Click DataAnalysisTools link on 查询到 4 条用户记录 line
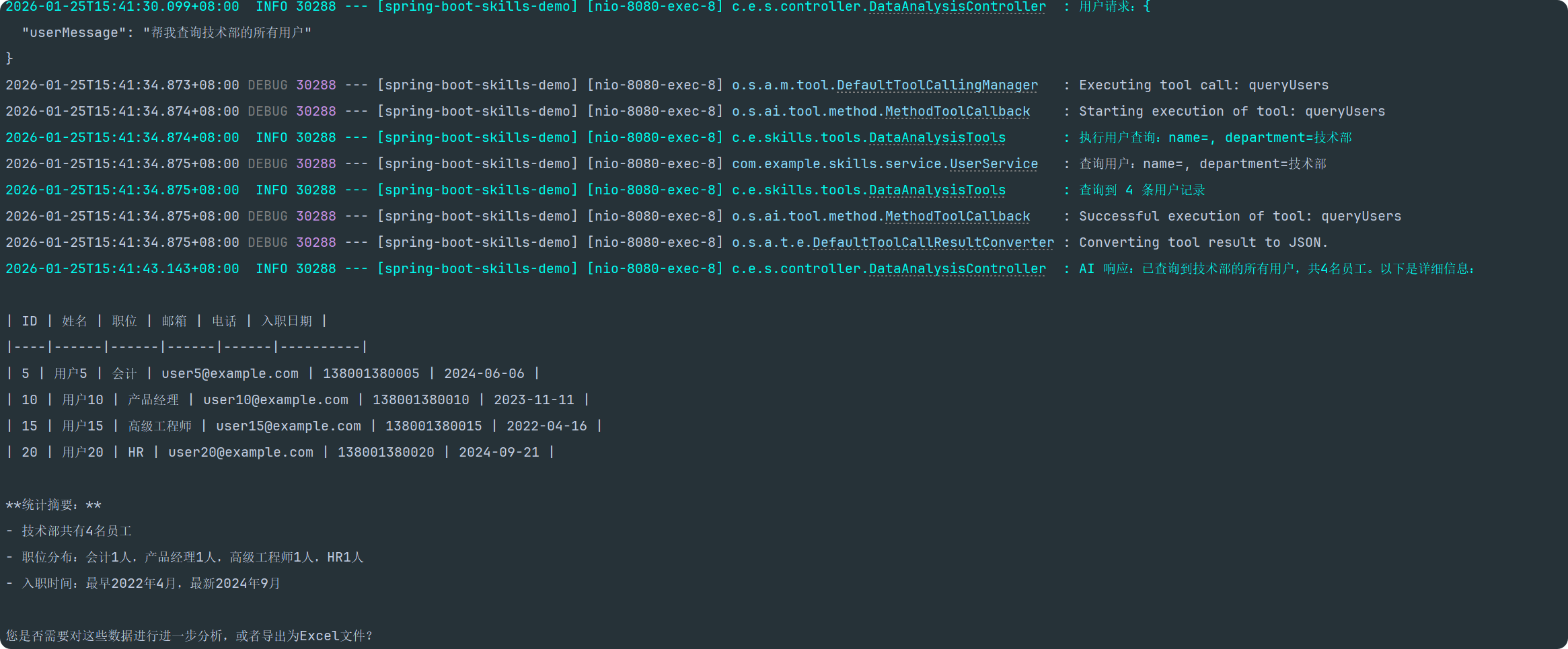This screenshot has height=649, width=1568. (x=937, y=190)
